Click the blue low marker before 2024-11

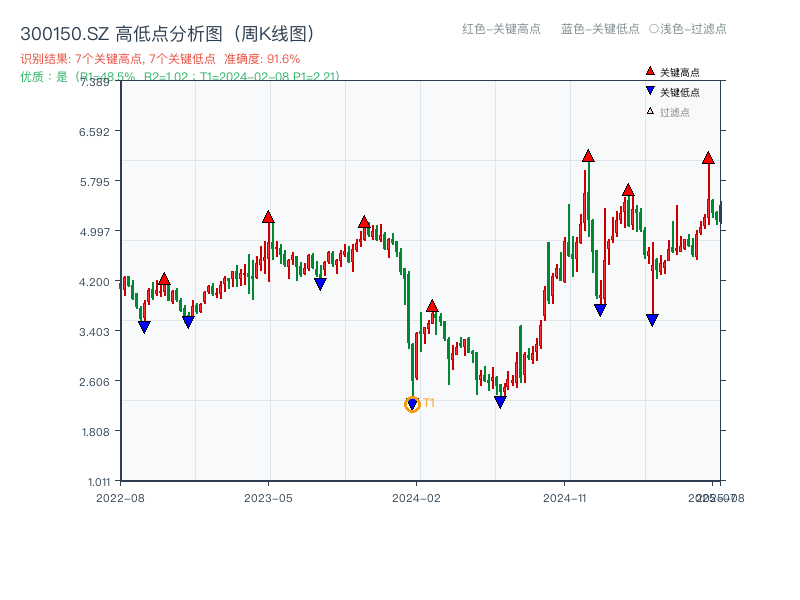[x=501, y=402]
